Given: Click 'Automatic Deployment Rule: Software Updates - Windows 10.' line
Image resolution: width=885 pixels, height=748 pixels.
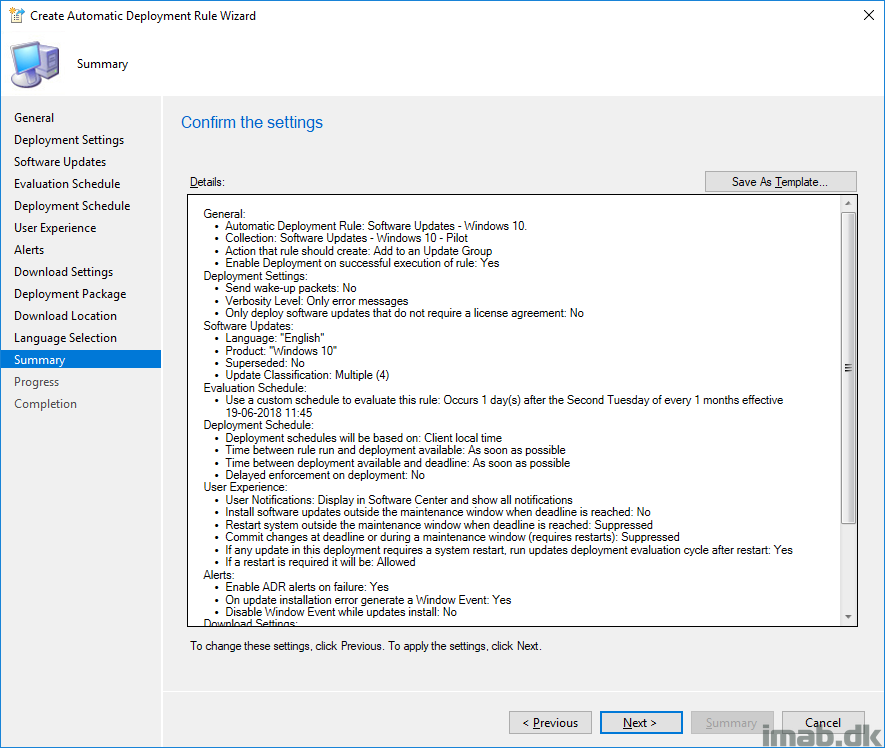Looking at the screenshot, I should point(376,226).
